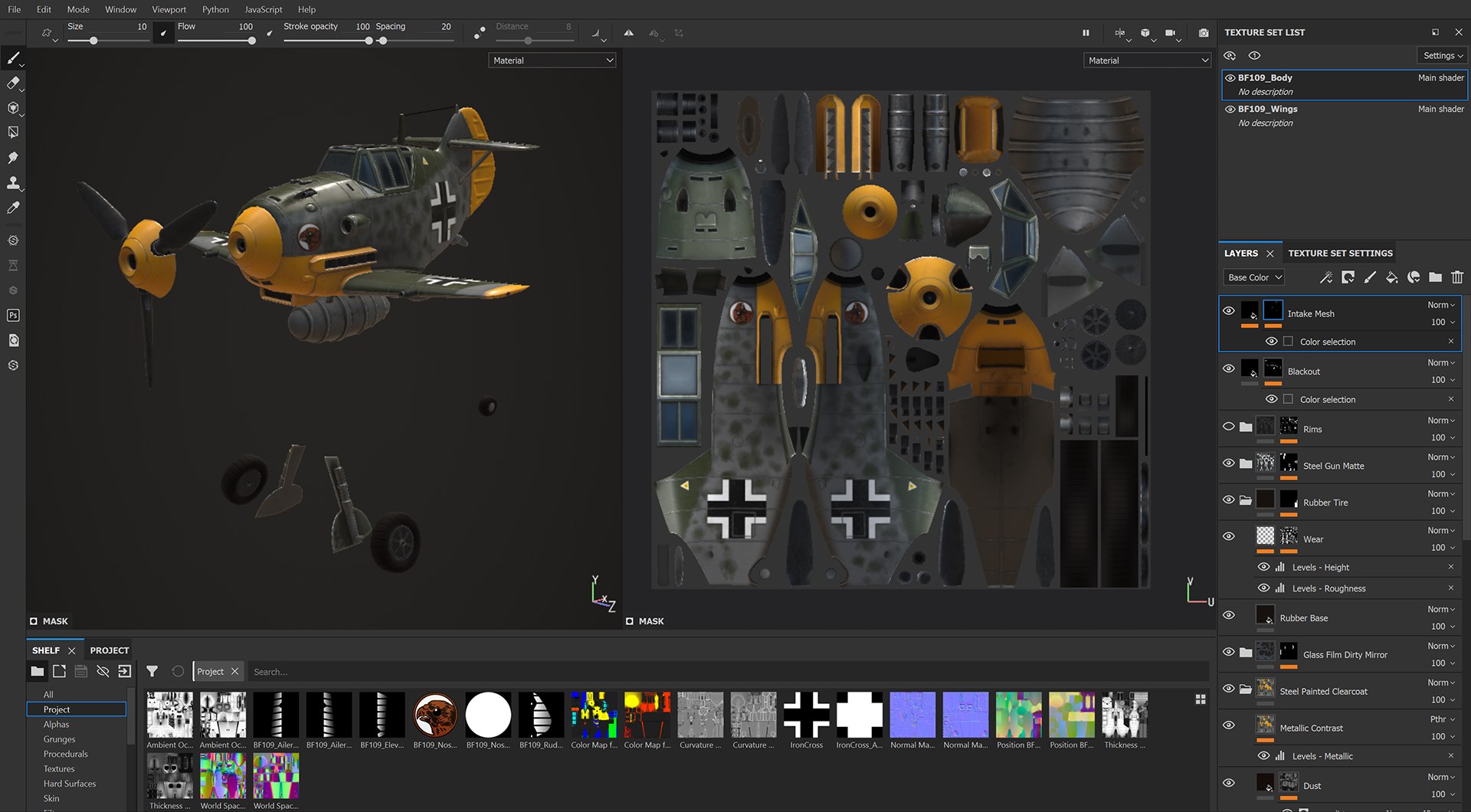This screenshot has height=812, width=1471.
Task: Open the 3D viewport Material dropdown
Action: [x=552, y=61]
